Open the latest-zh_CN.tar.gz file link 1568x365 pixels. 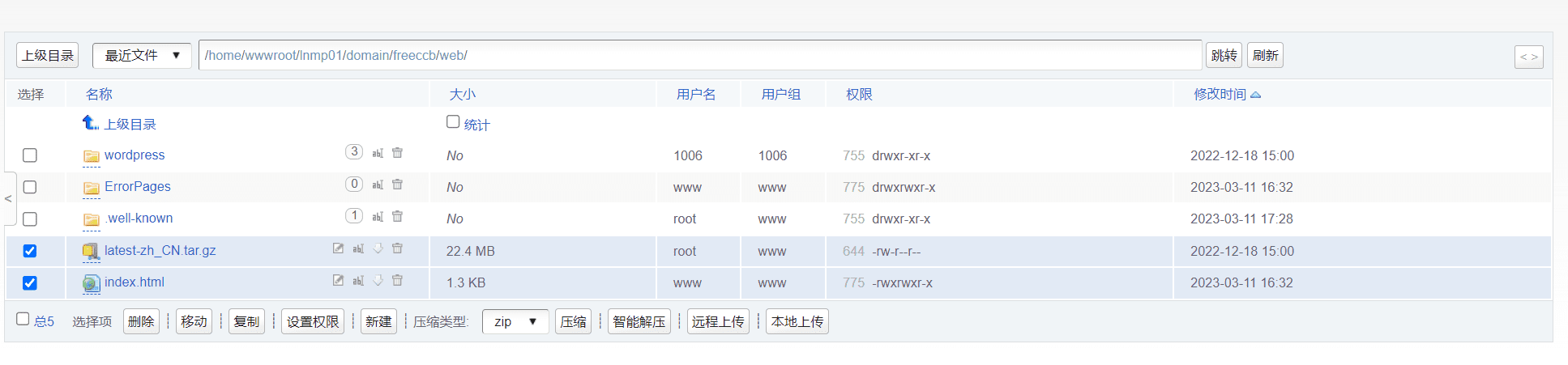tap(160, 250)
